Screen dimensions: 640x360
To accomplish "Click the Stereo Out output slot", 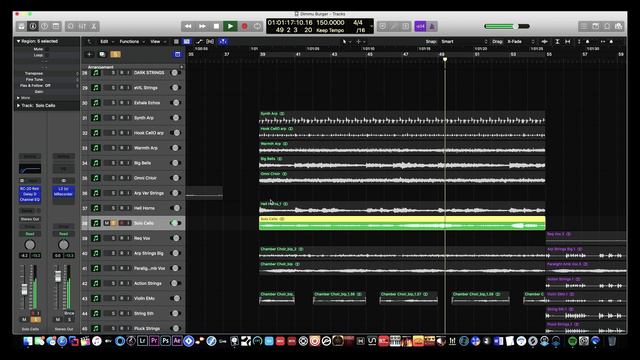I will [30, 219].
